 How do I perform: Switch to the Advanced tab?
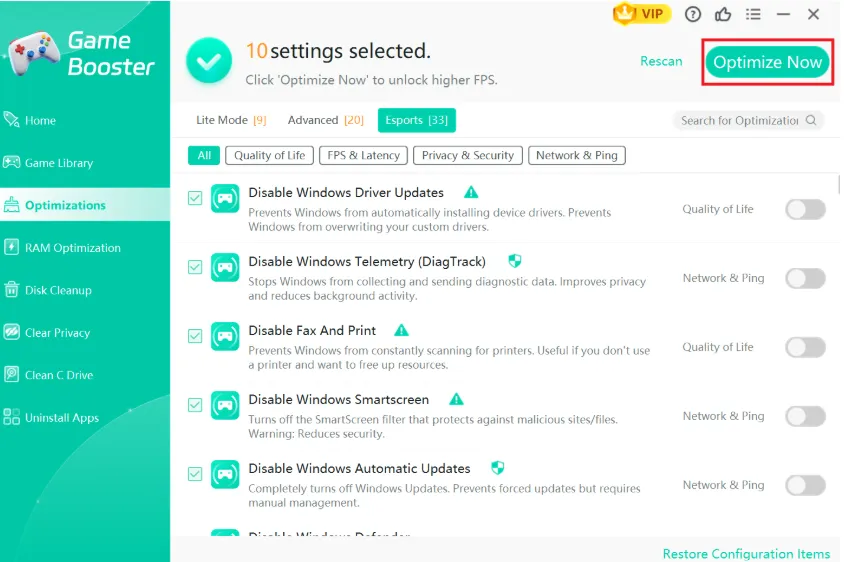coord(326,120)
